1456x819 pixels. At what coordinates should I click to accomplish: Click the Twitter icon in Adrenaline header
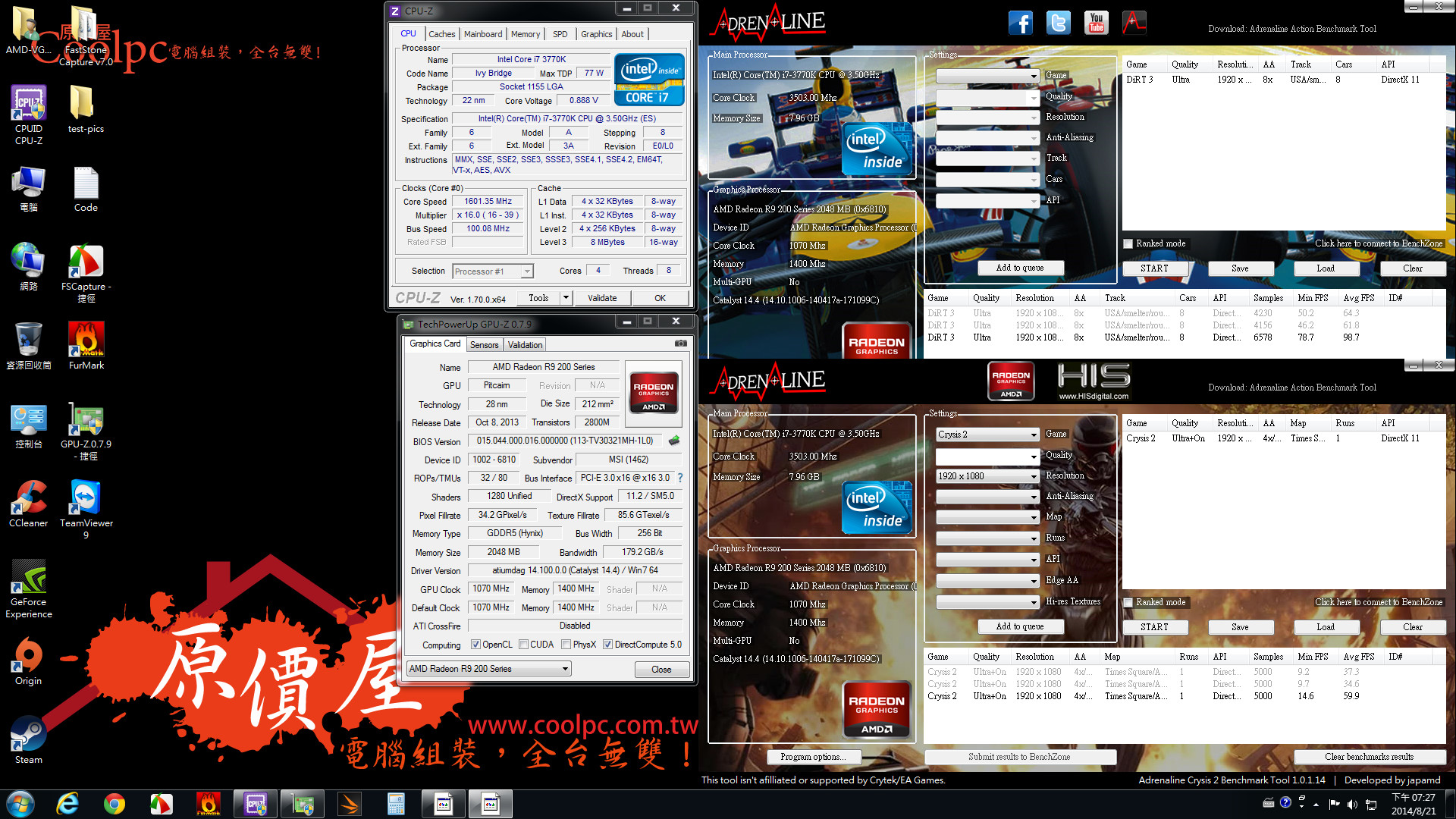pyautogui.click(x=1059, y=23)
